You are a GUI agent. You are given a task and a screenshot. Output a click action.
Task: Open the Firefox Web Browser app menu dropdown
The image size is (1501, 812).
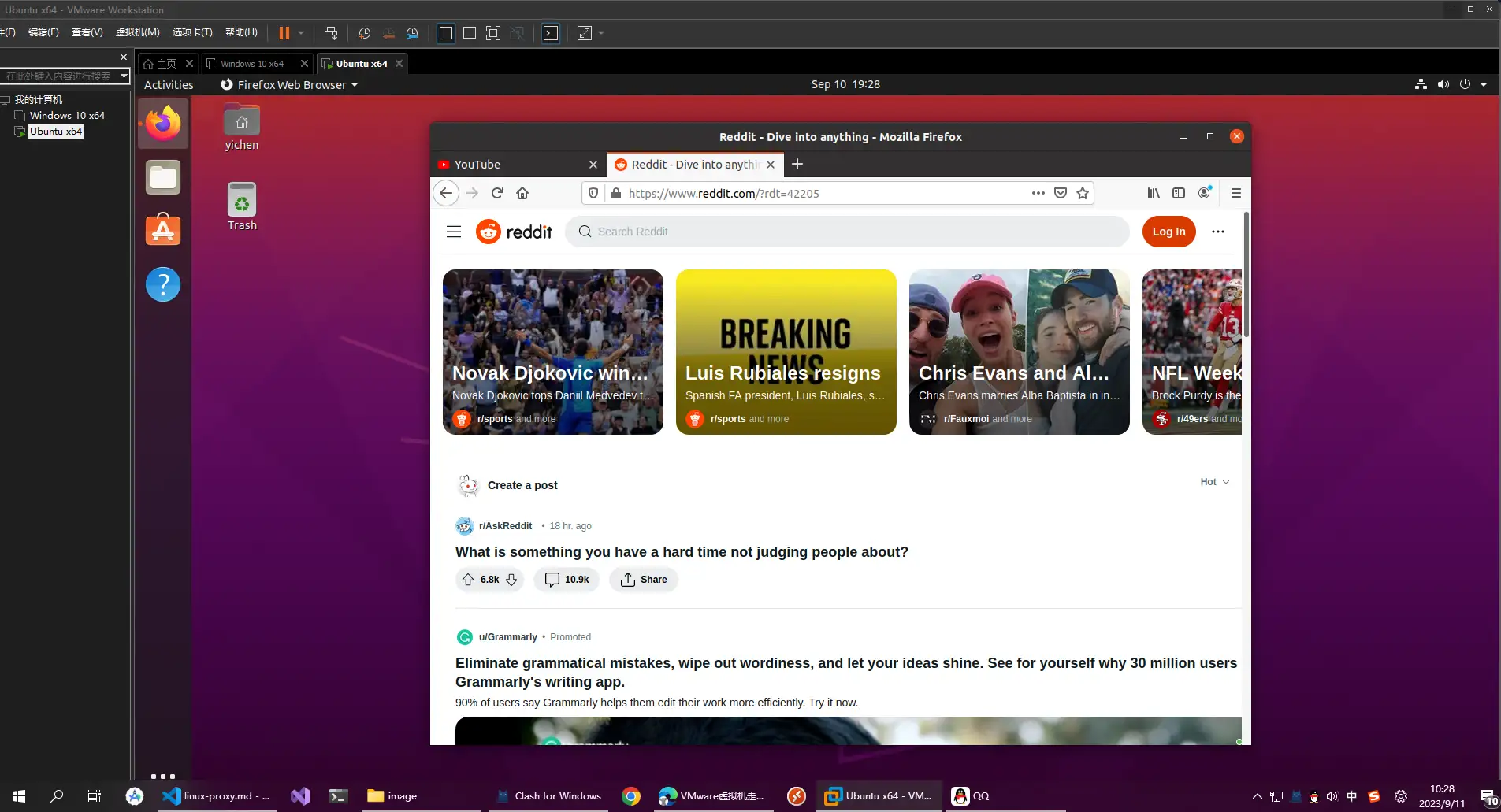(289, 85)
